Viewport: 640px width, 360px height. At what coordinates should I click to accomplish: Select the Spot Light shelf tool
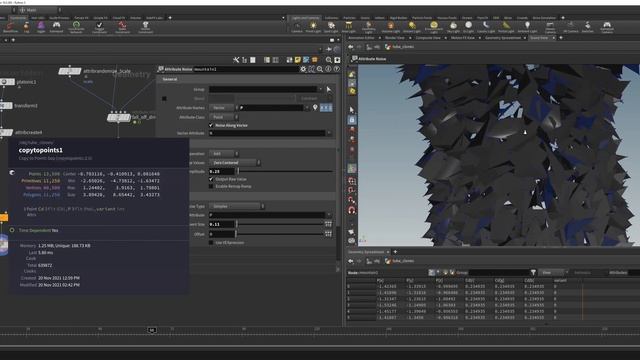pyautogui.click(x=331, y=27)
